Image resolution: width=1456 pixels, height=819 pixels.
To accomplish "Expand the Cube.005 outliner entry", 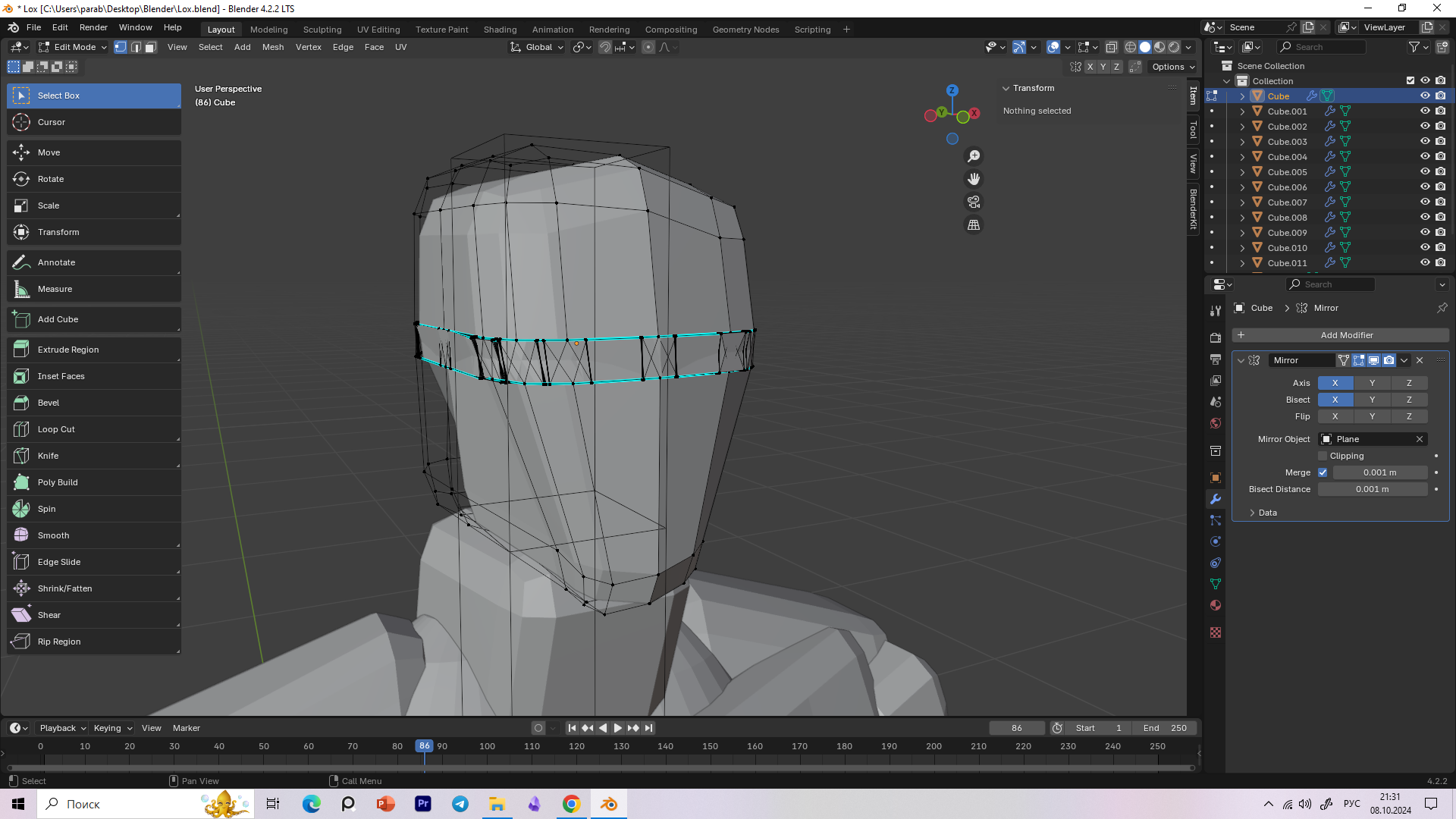I will click(x=1242, y=172).
